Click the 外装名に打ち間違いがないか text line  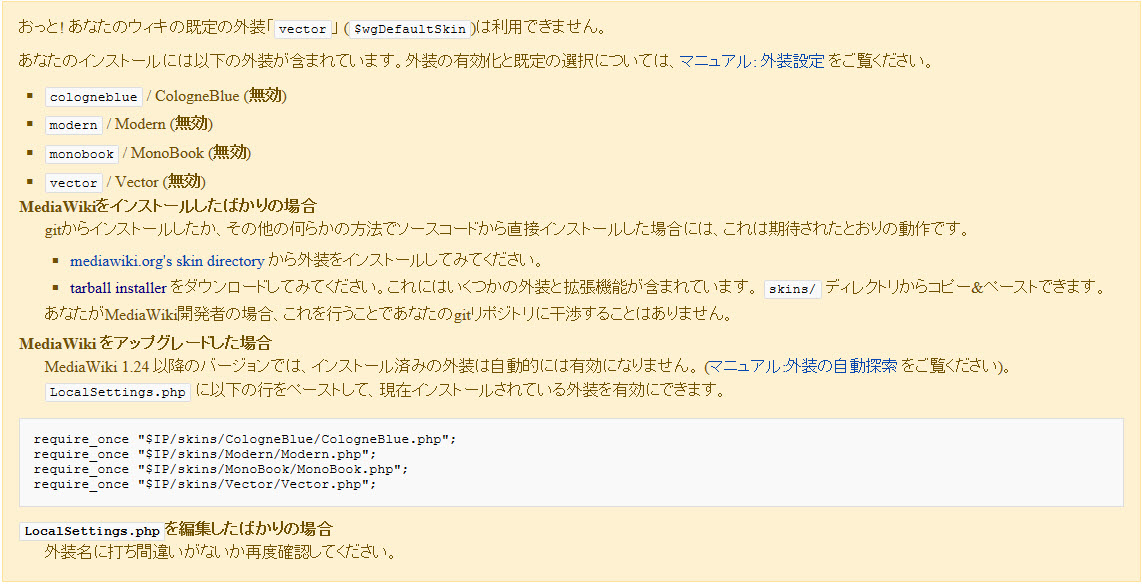point(219,551)
